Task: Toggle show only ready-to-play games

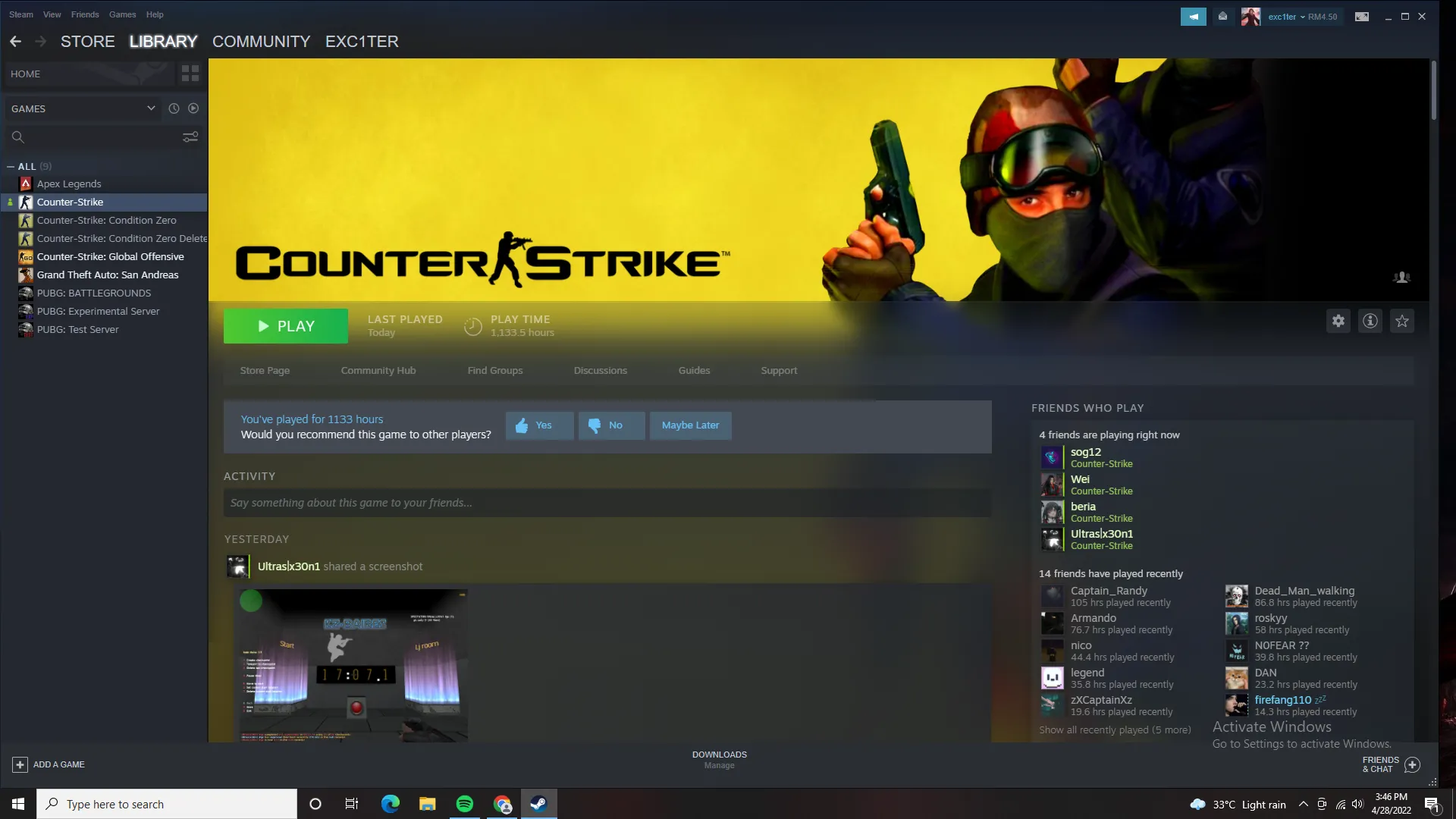Action: click(x=193, y=108)
